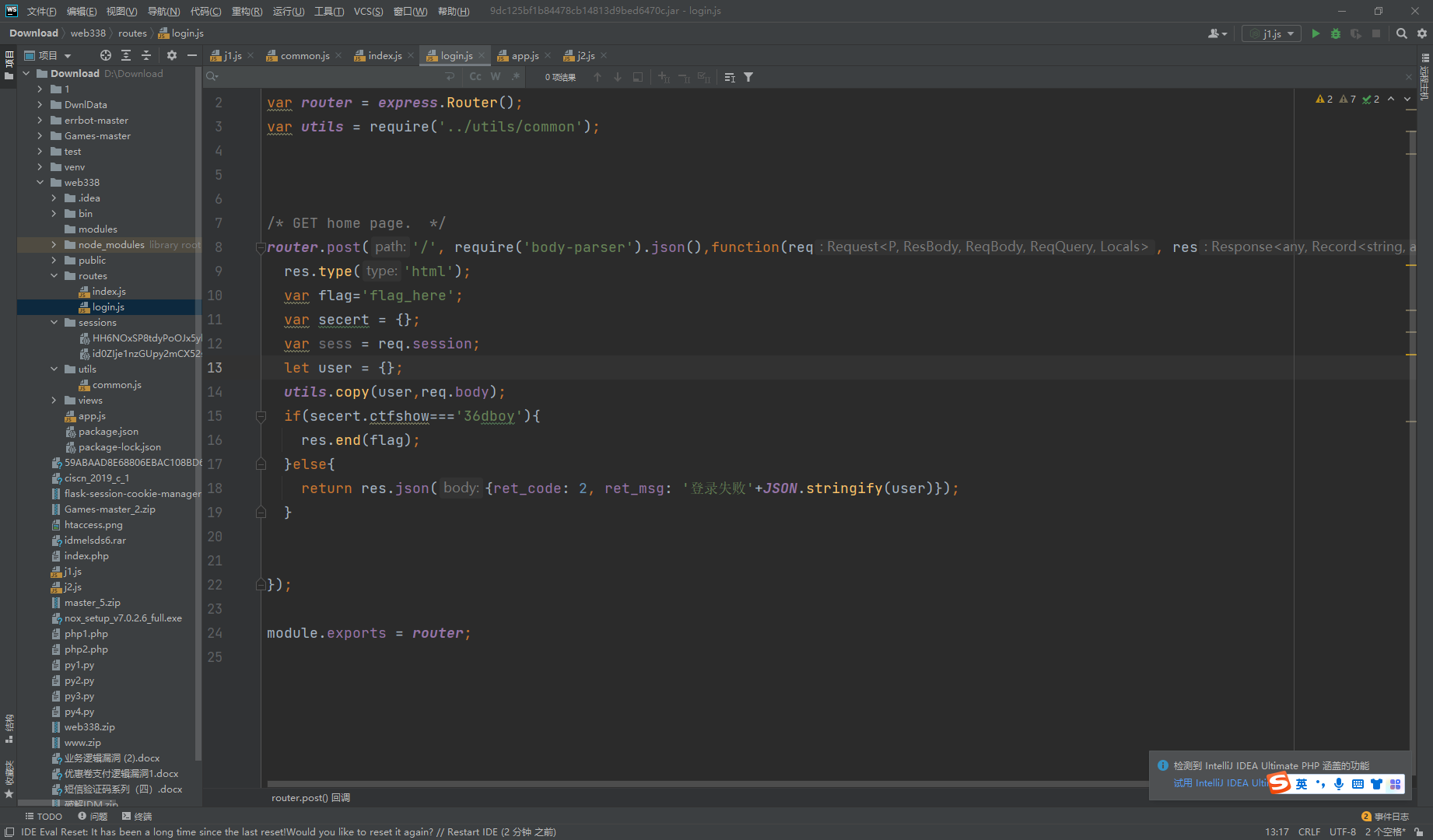Hide the project panel with minus icon
This screenshot has height=840, width=1433.
[x=192, y=55]
